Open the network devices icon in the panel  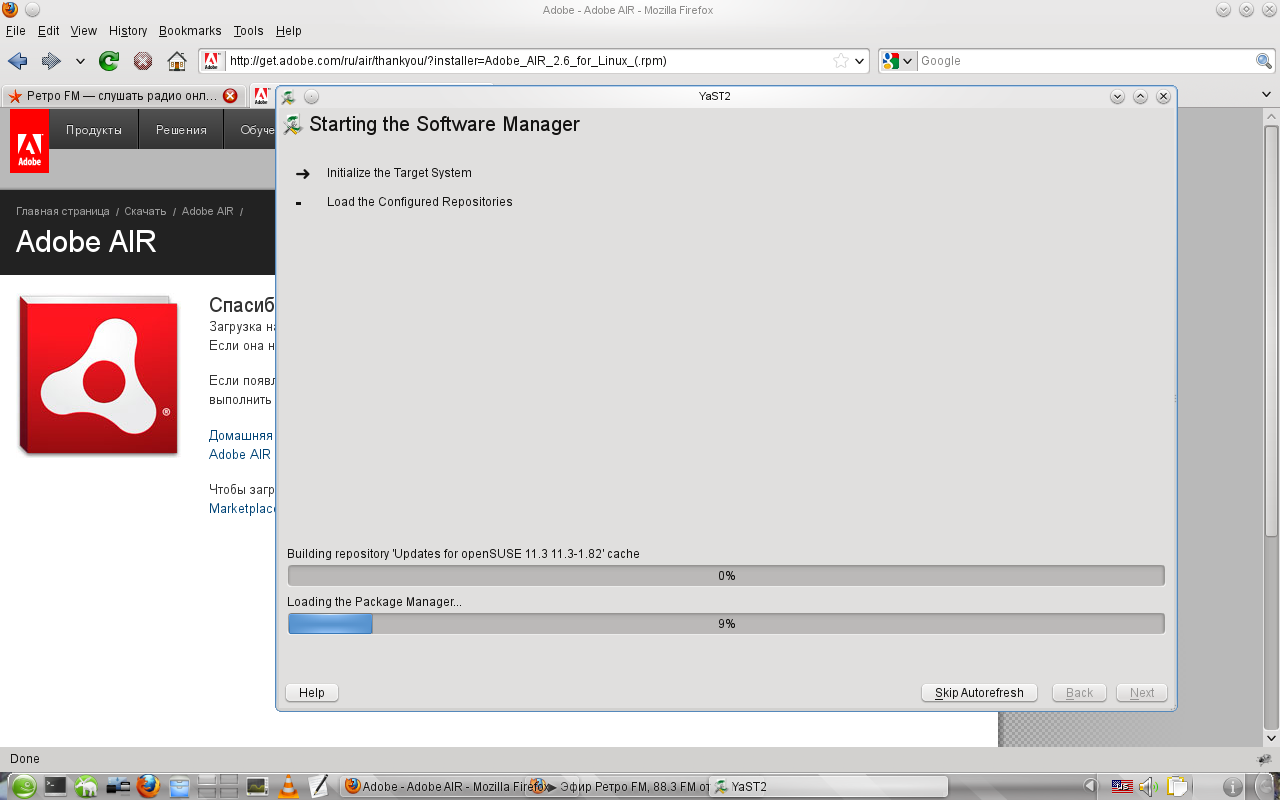(118, 786)
